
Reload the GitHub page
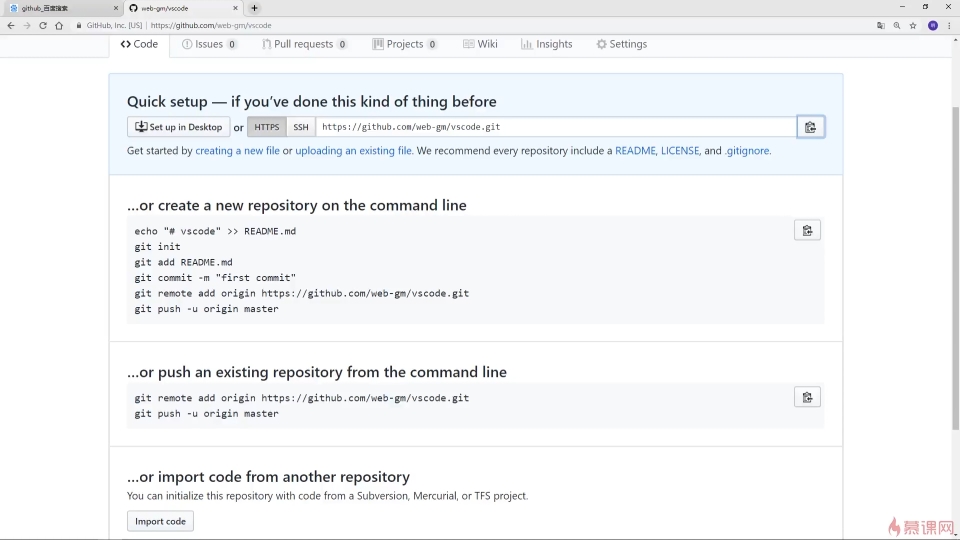(43, 25)
